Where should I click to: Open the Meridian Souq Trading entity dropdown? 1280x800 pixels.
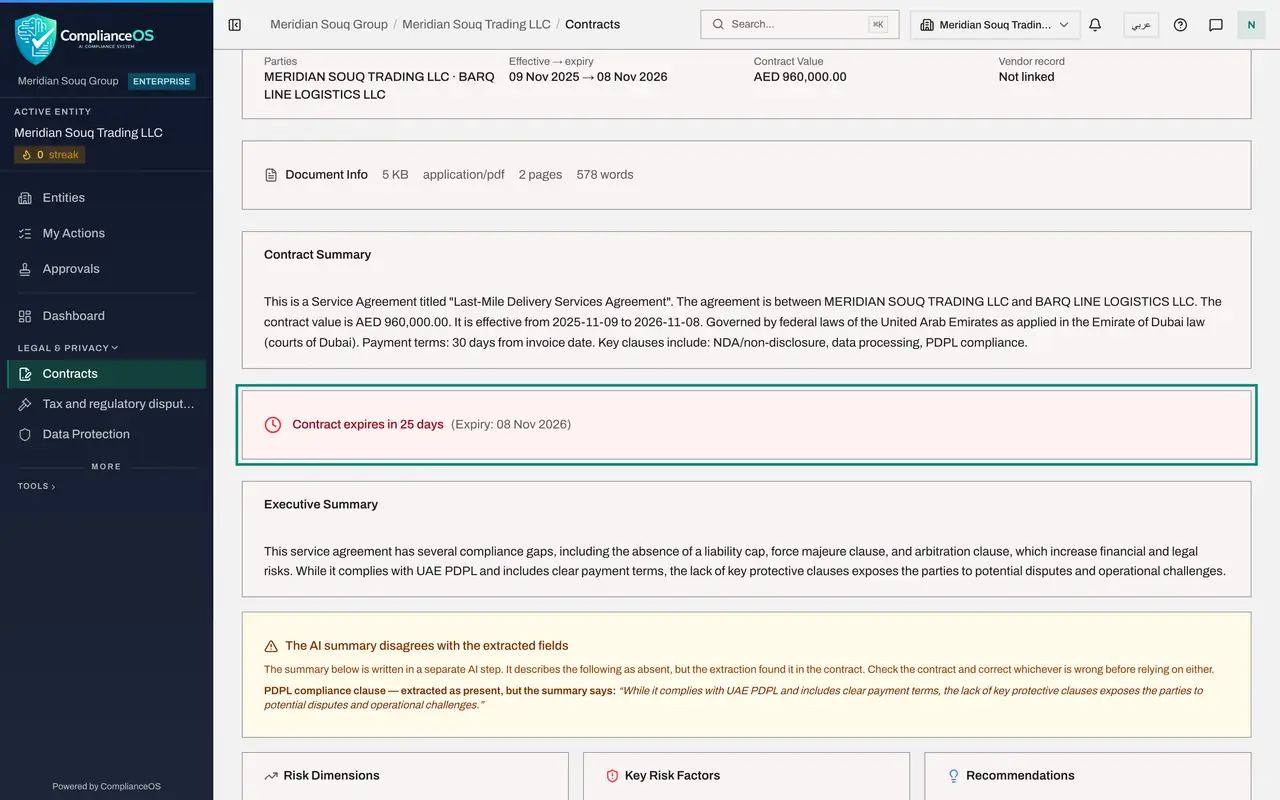click(x=995, y=25)
